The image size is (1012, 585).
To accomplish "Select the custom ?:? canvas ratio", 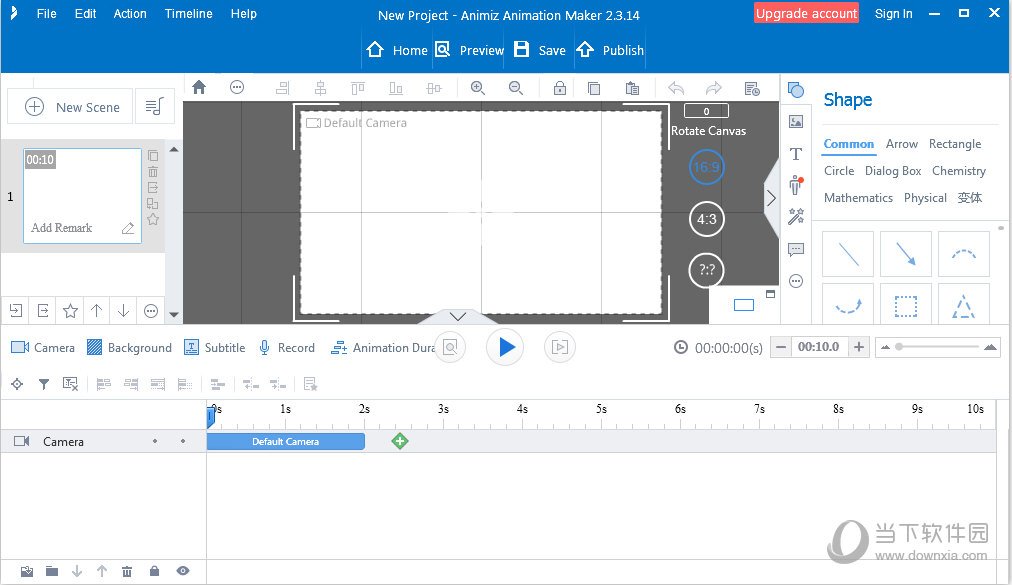I will [707, 270].
